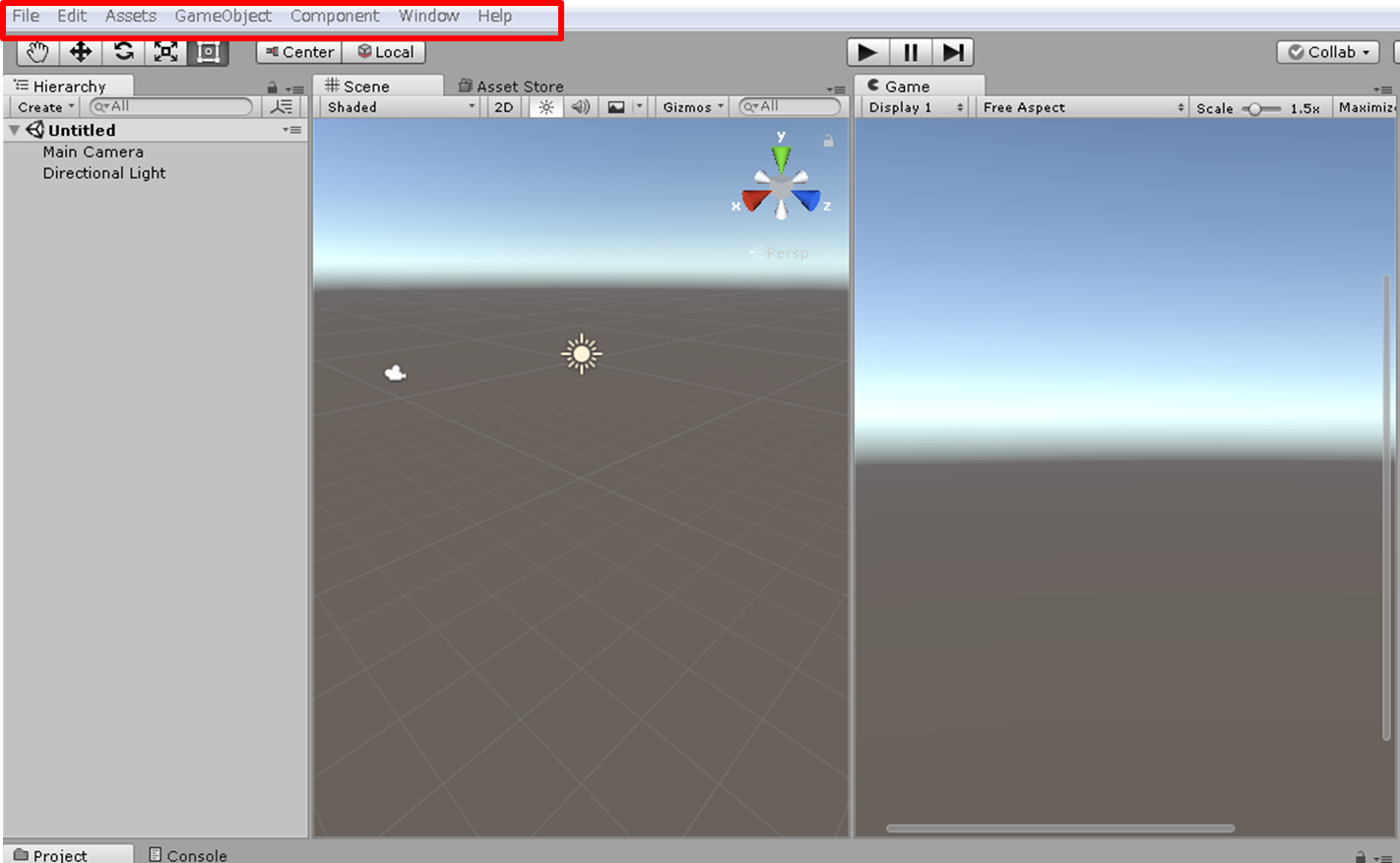Open the Collab dropdown

coord(1328,52)
